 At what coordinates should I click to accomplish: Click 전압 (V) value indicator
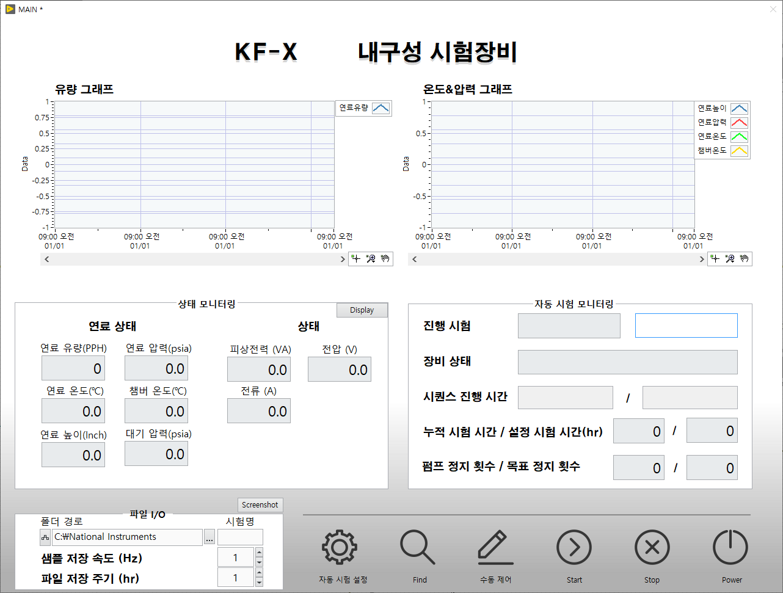(x=340, y=369)
